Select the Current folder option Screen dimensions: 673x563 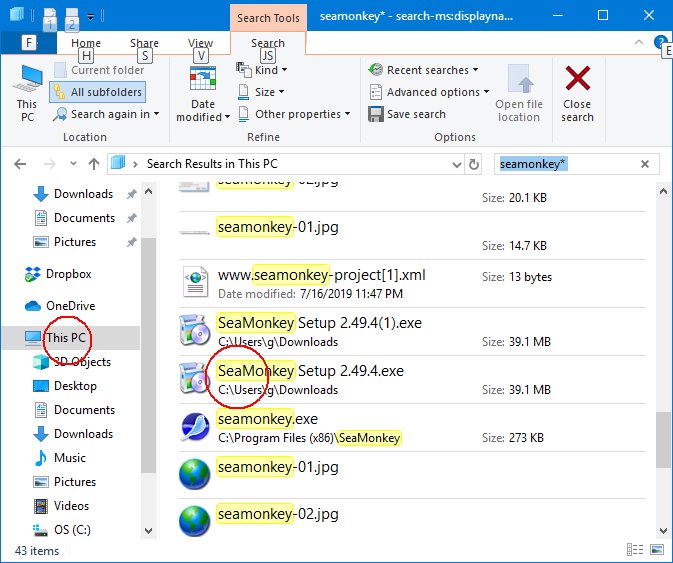(100, 70)
